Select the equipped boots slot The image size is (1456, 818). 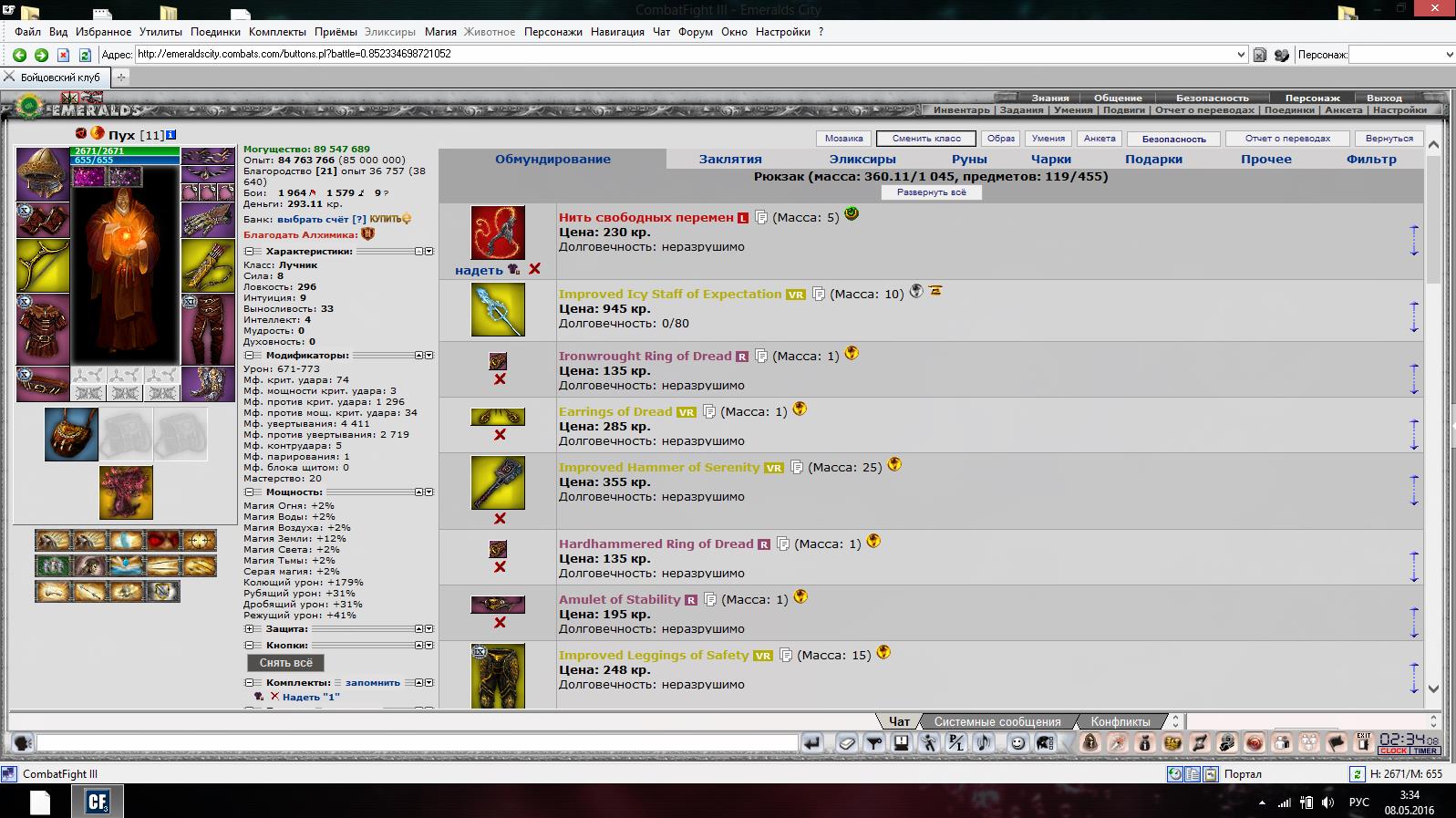pos(208,384)
